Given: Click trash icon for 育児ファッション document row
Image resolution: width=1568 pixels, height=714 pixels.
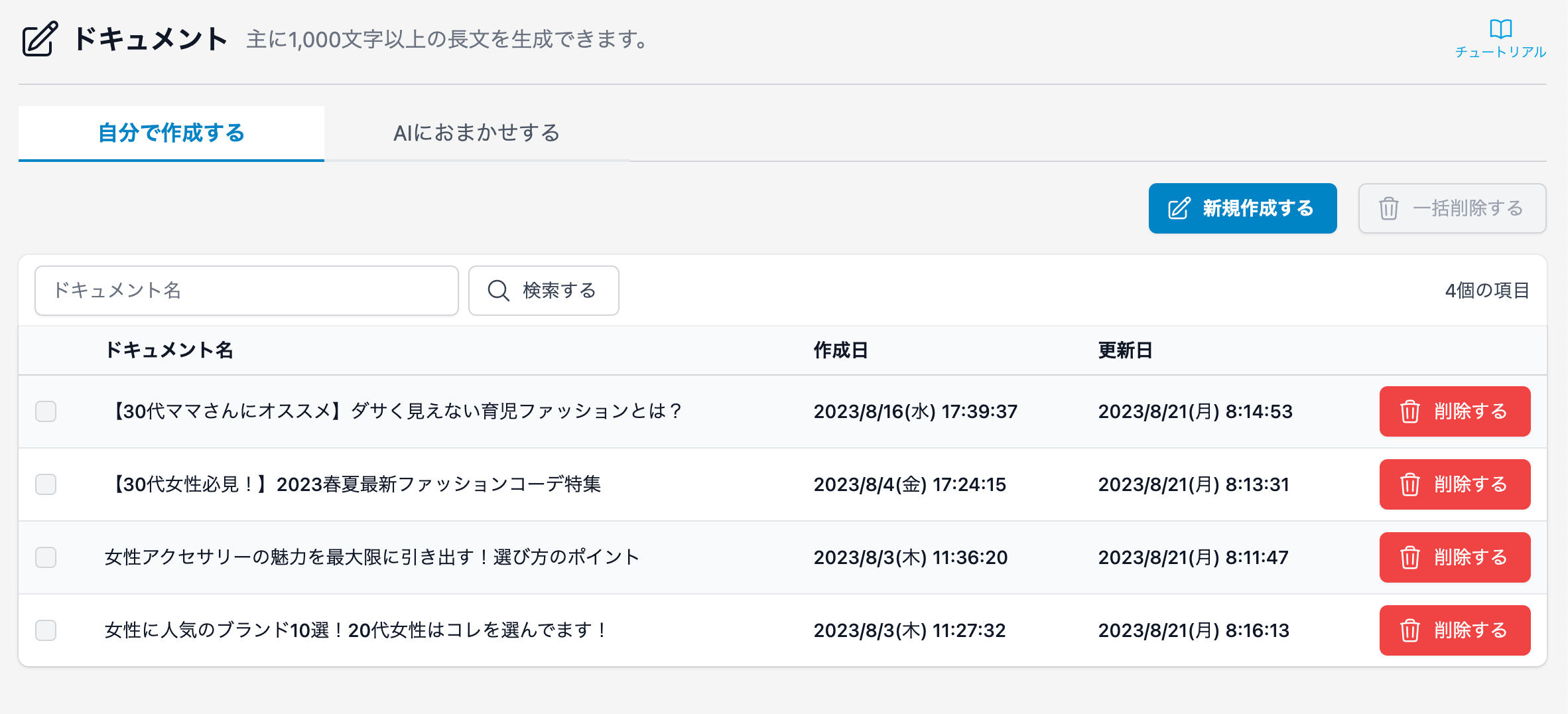Looking at the screenshot, I should tap(1409, 411).
